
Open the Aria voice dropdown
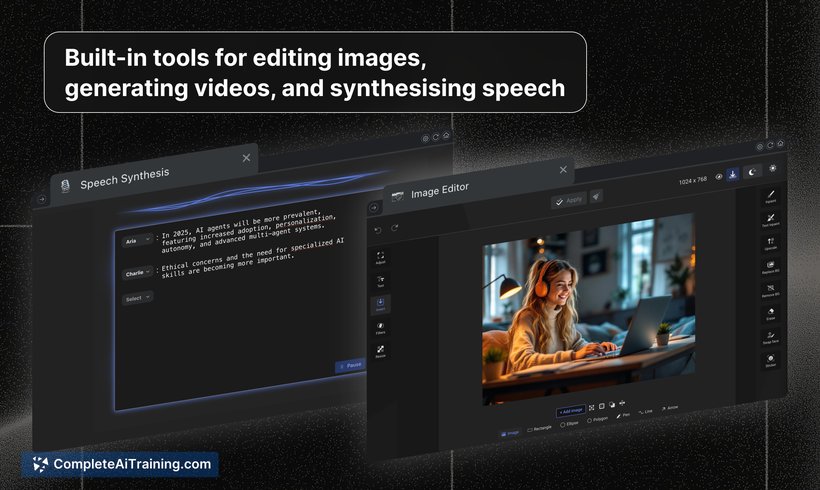point(137,240)
